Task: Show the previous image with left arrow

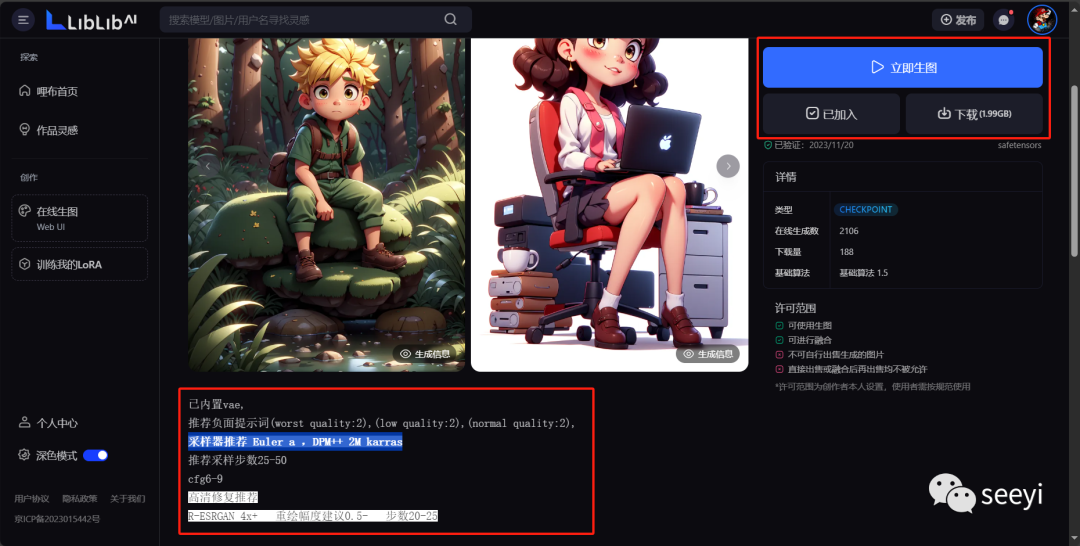Action: coord(208,166)
